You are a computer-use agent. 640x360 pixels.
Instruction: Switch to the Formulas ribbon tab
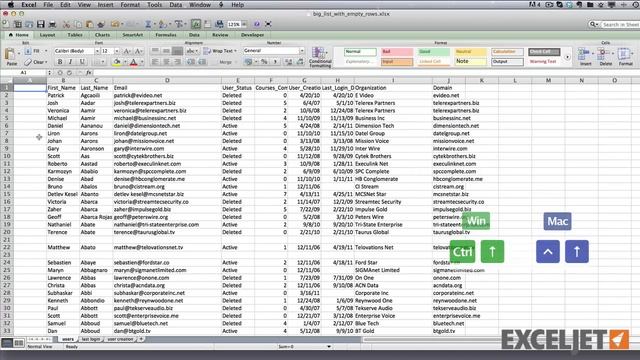coord(166,35)
